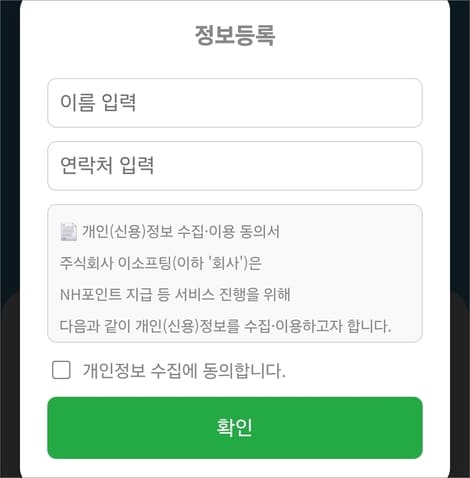Click the line ending with 합니다.
This screenshot has height=478, width=470.
[x=225, y=326]
